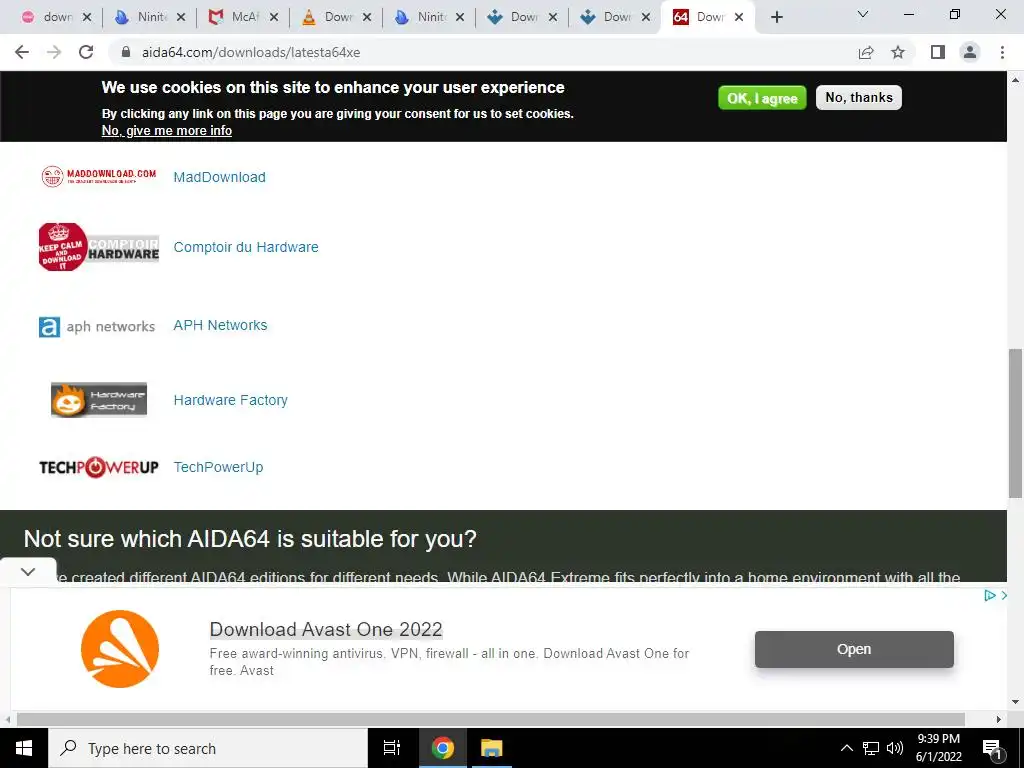
Task: Click the AdChoices icon on the ad
Action: pyautogui.click(x=990, y=595)
